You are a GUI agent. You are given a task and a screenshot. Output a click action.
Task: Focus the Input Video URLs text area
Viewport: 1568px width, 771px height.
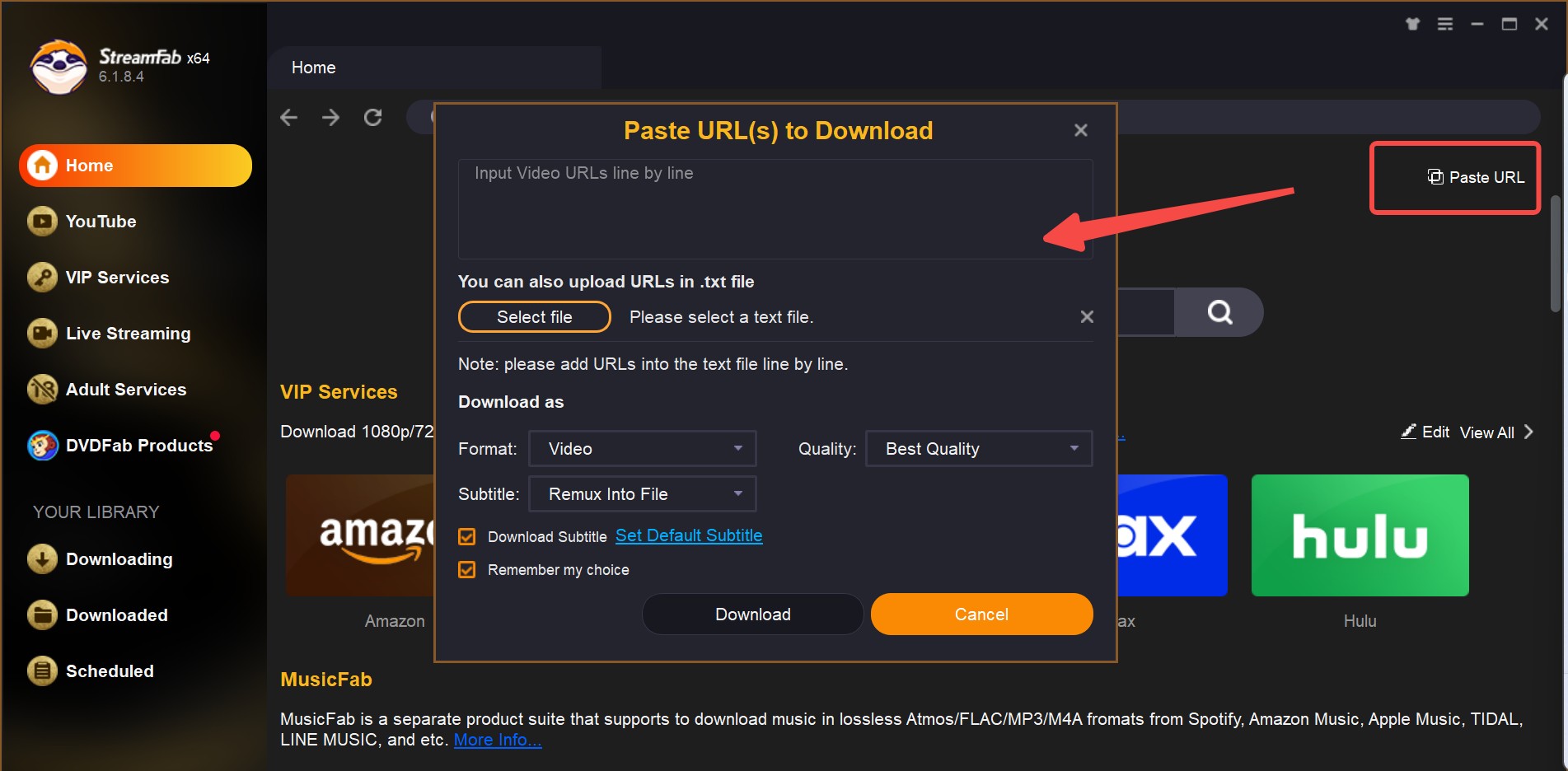(x=775, y=209)
